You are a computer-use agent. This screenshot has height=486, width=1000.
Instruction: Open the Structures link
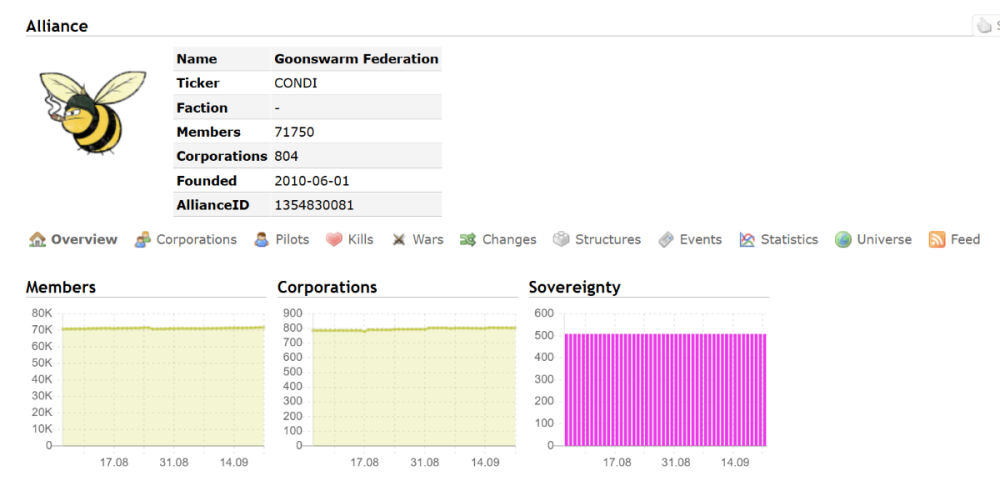click(608, 240)
